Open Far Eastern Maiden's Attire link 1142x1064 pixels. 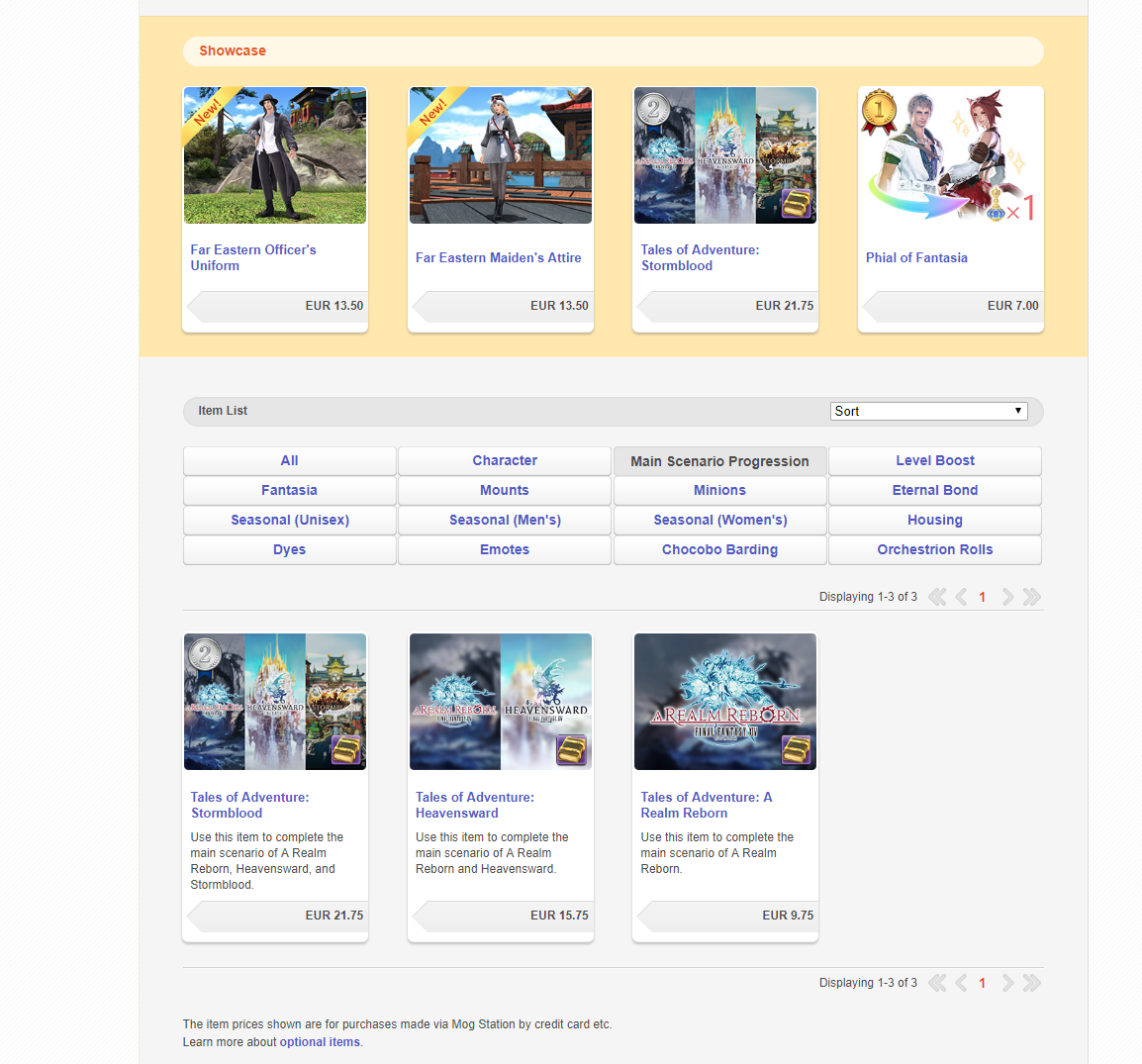(x=498, y=257)
